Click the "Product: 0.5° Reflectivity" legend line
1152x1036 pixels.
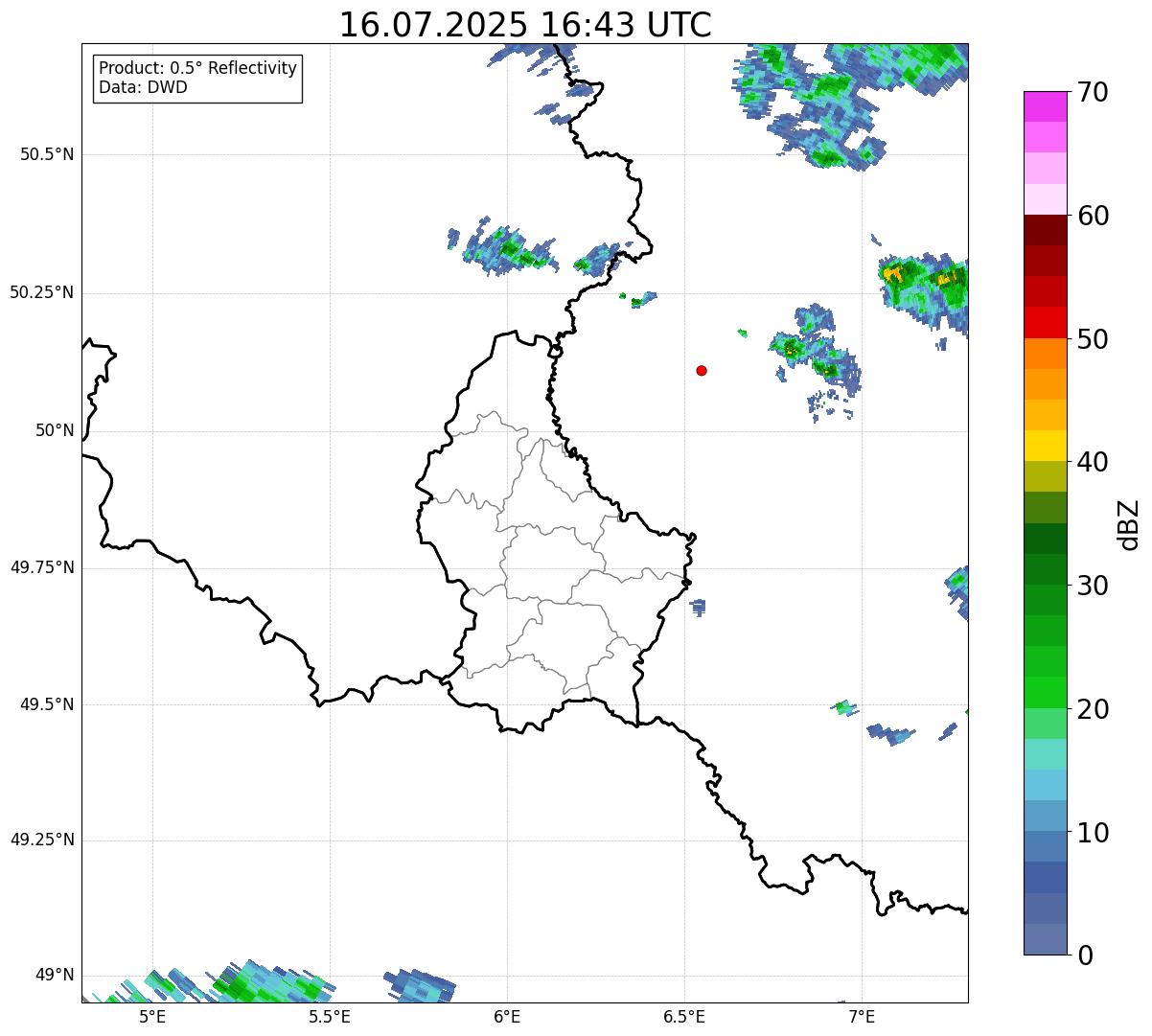[198, 69]
